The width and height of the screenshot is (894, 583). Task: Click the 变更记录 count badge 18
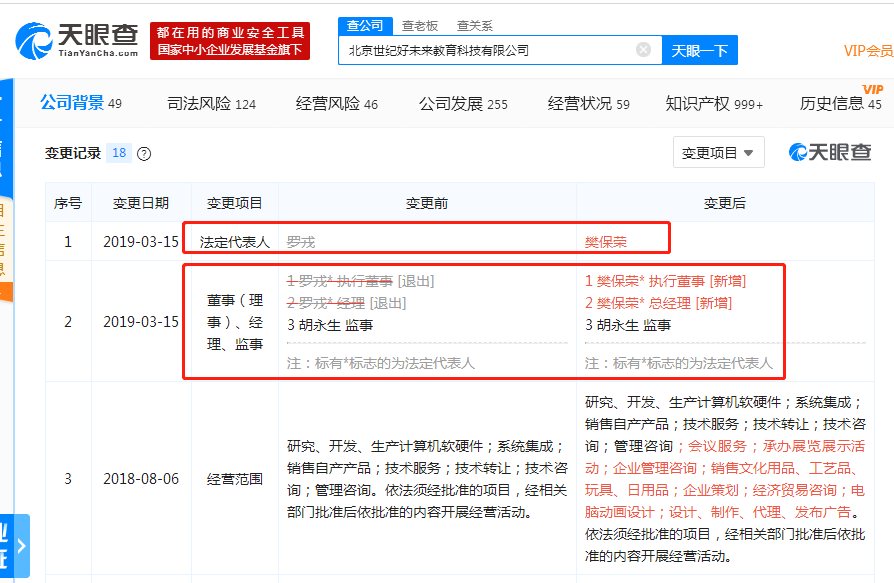[x=119, y=153]
